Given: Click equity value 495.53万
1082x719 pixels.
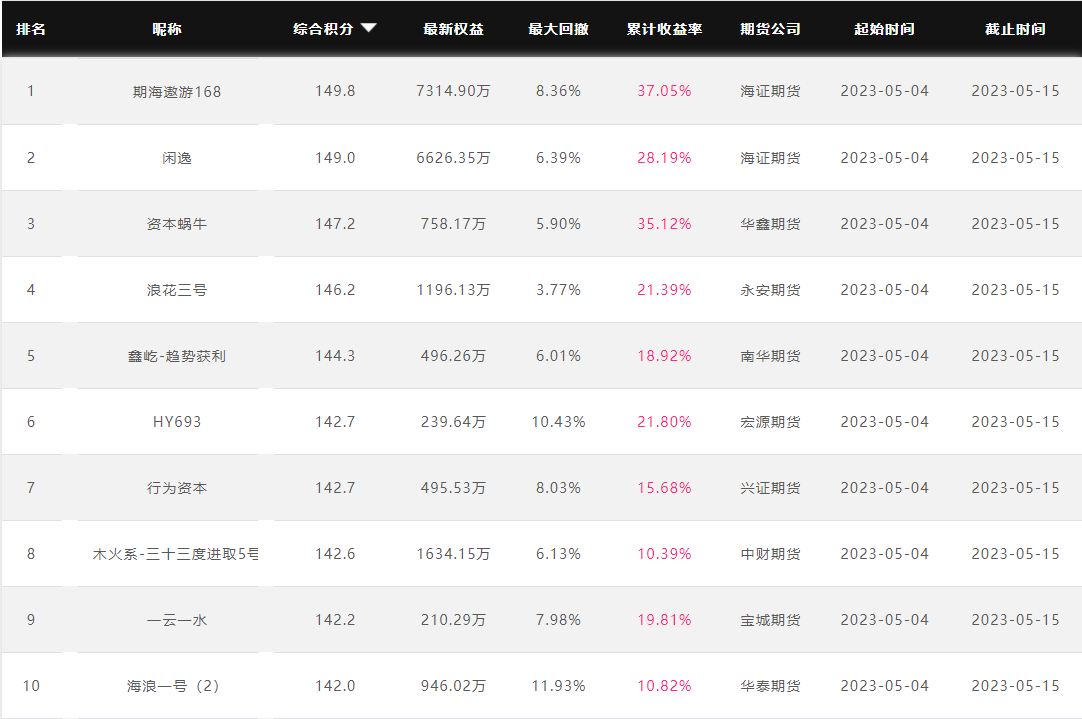Looking at the screenshot, I should coord(453,488).
